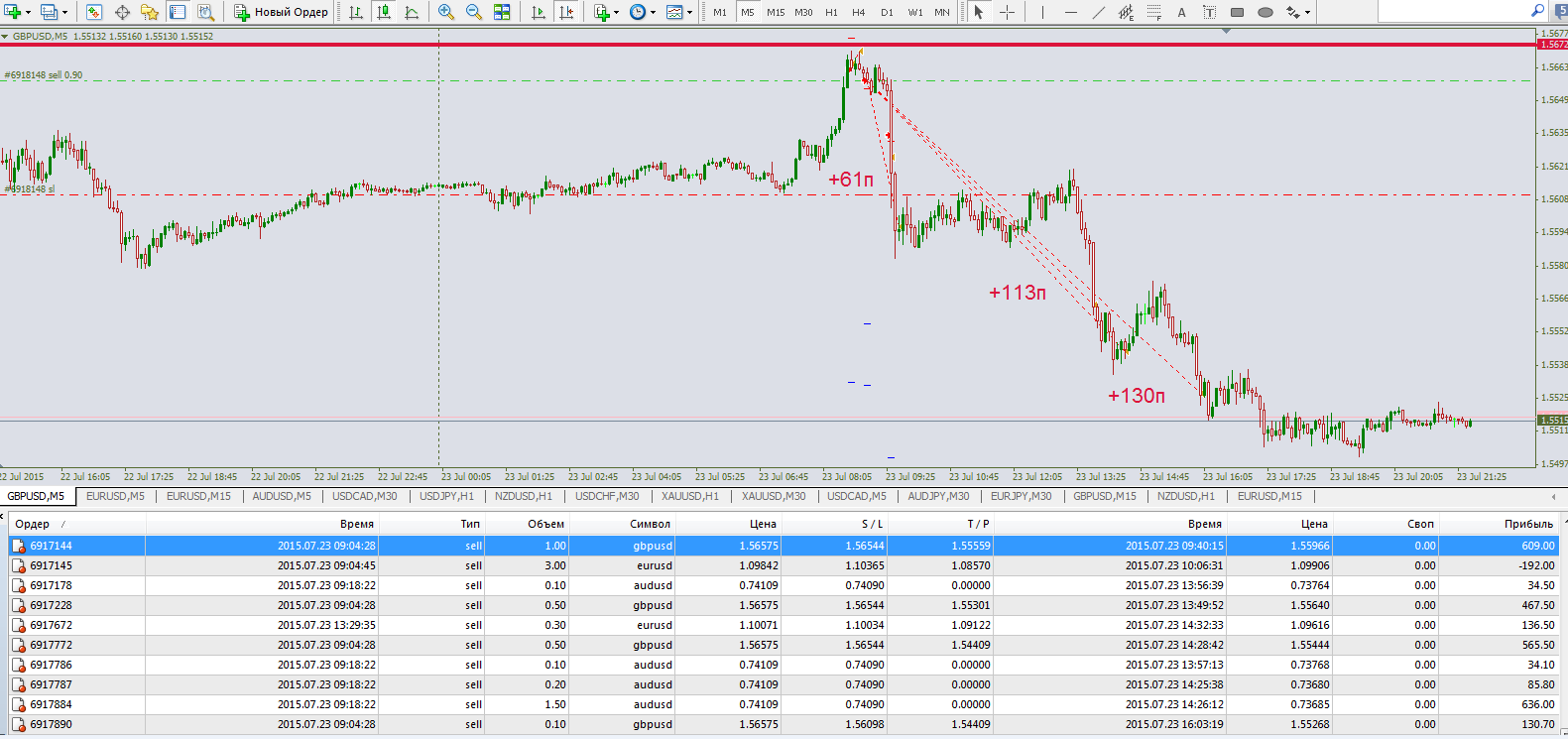The image size is (1568, 739).
Task: Select the M1 timeframe
Action: 720,12
